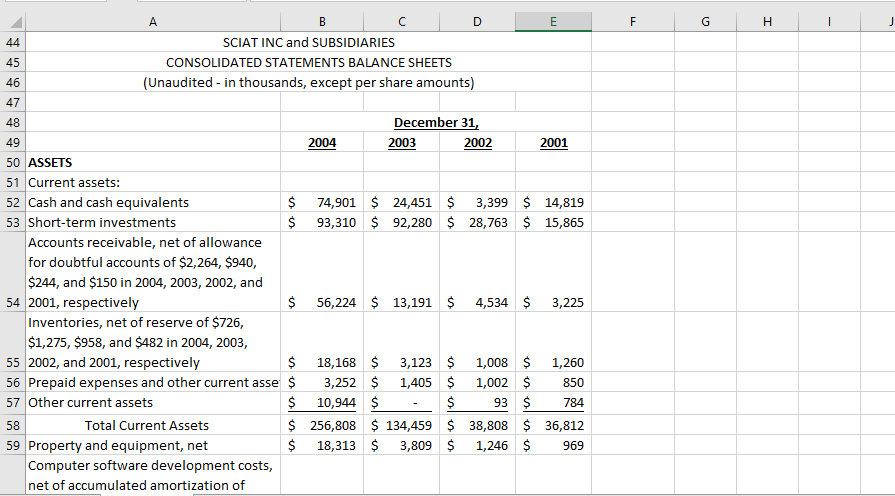Viewport: 895px width, 496px height.
Task: Click total current assets value 134,459
Action: coord(401,425)
